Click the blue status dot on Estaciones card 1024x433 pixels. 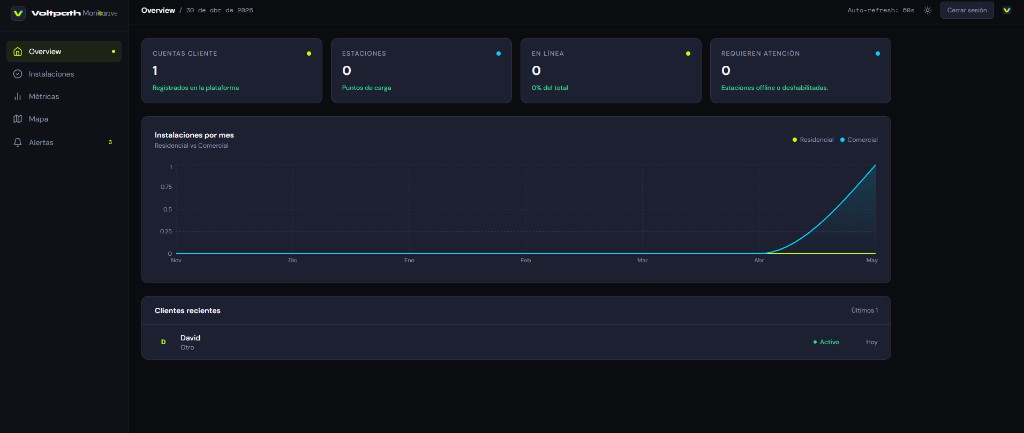pos(498,54)
